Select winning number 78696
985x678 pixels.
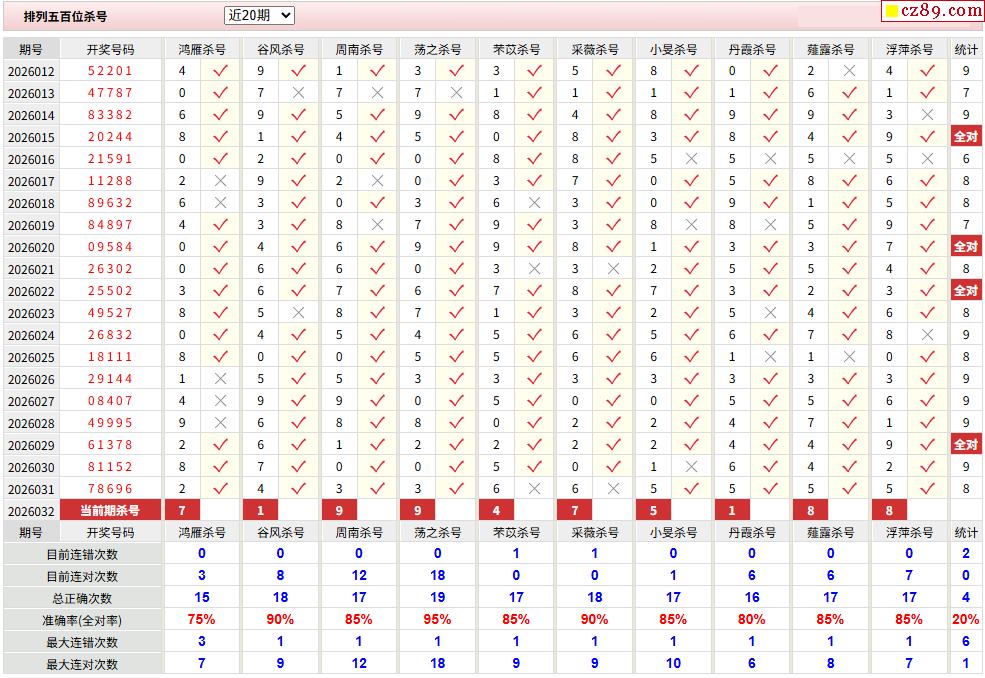point(111,489)
